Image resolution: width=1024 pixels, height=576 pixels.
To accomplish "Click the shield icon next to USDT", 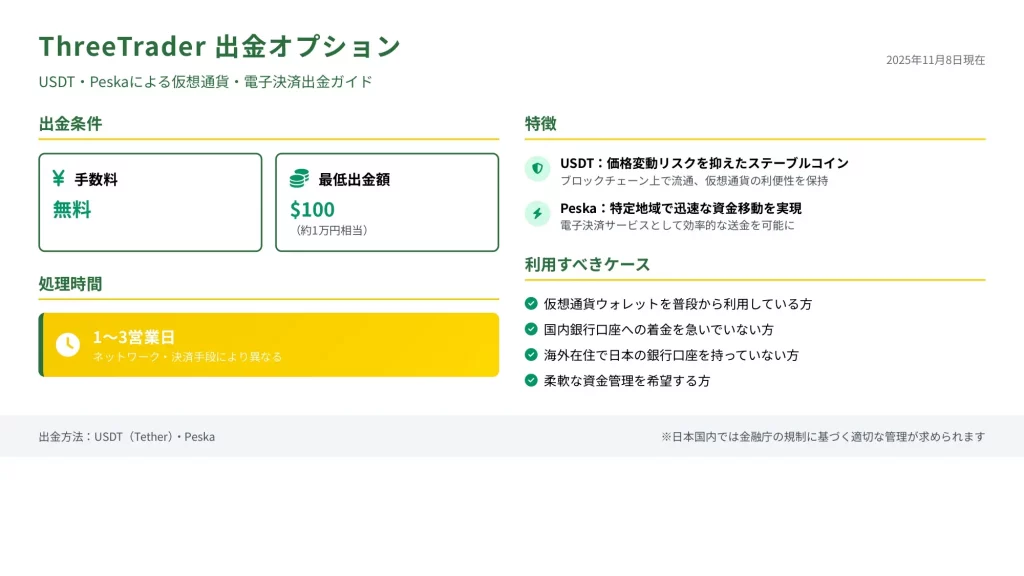I will [537, 169].
